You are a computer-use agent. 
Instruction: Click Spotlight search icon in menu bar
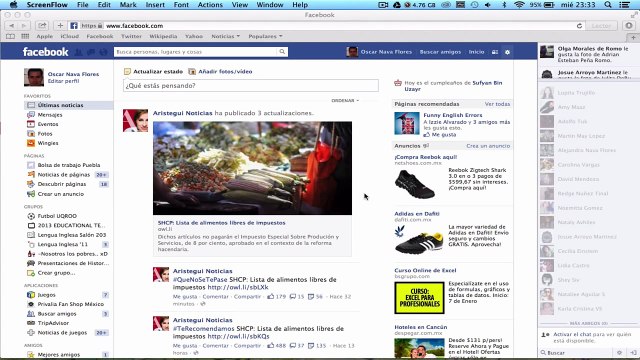pos(608,5)
